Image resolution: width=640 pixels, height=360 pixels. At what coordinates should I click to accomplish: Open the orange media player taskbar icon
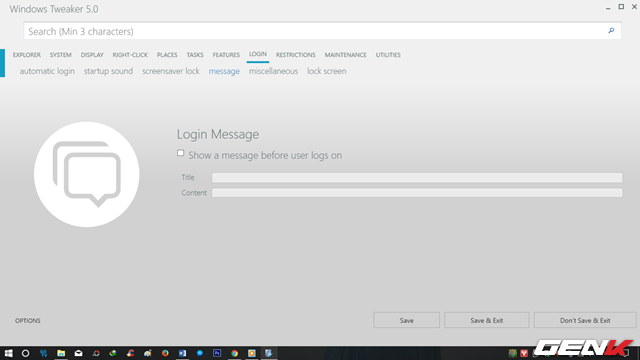coord(251,353)
